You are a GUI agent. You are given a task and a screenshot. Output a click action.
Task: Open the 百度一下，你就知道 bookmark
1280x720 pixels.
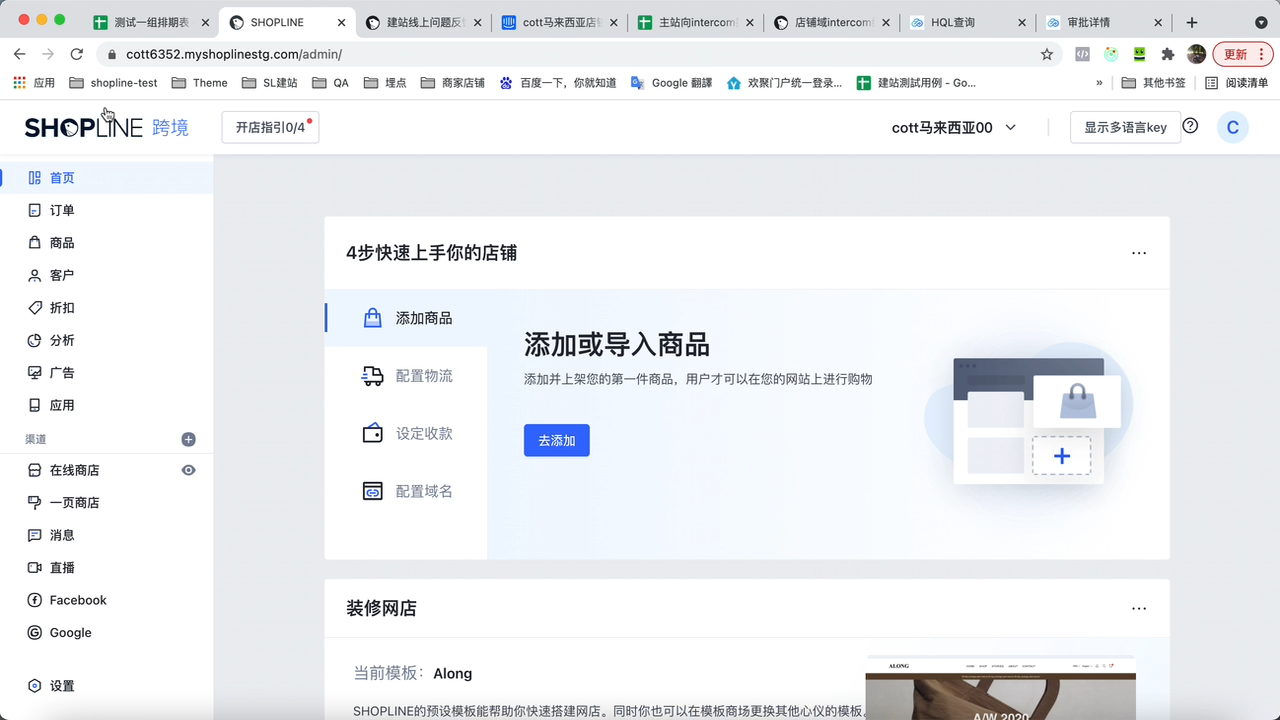click(558, 83)
